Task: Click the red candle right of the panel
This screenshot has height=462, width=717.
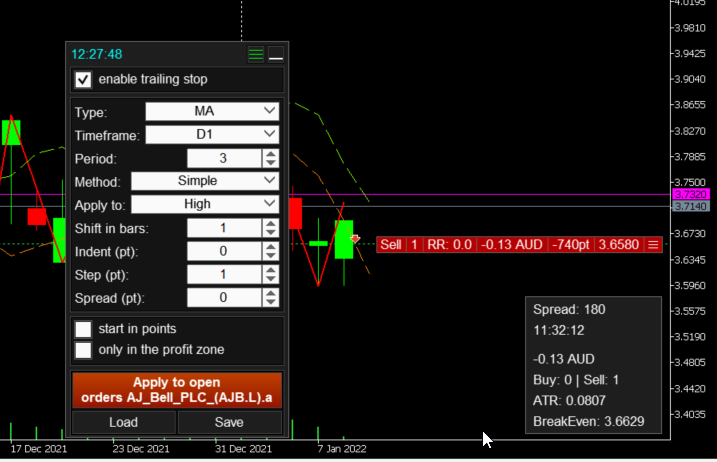Action: 295,214
